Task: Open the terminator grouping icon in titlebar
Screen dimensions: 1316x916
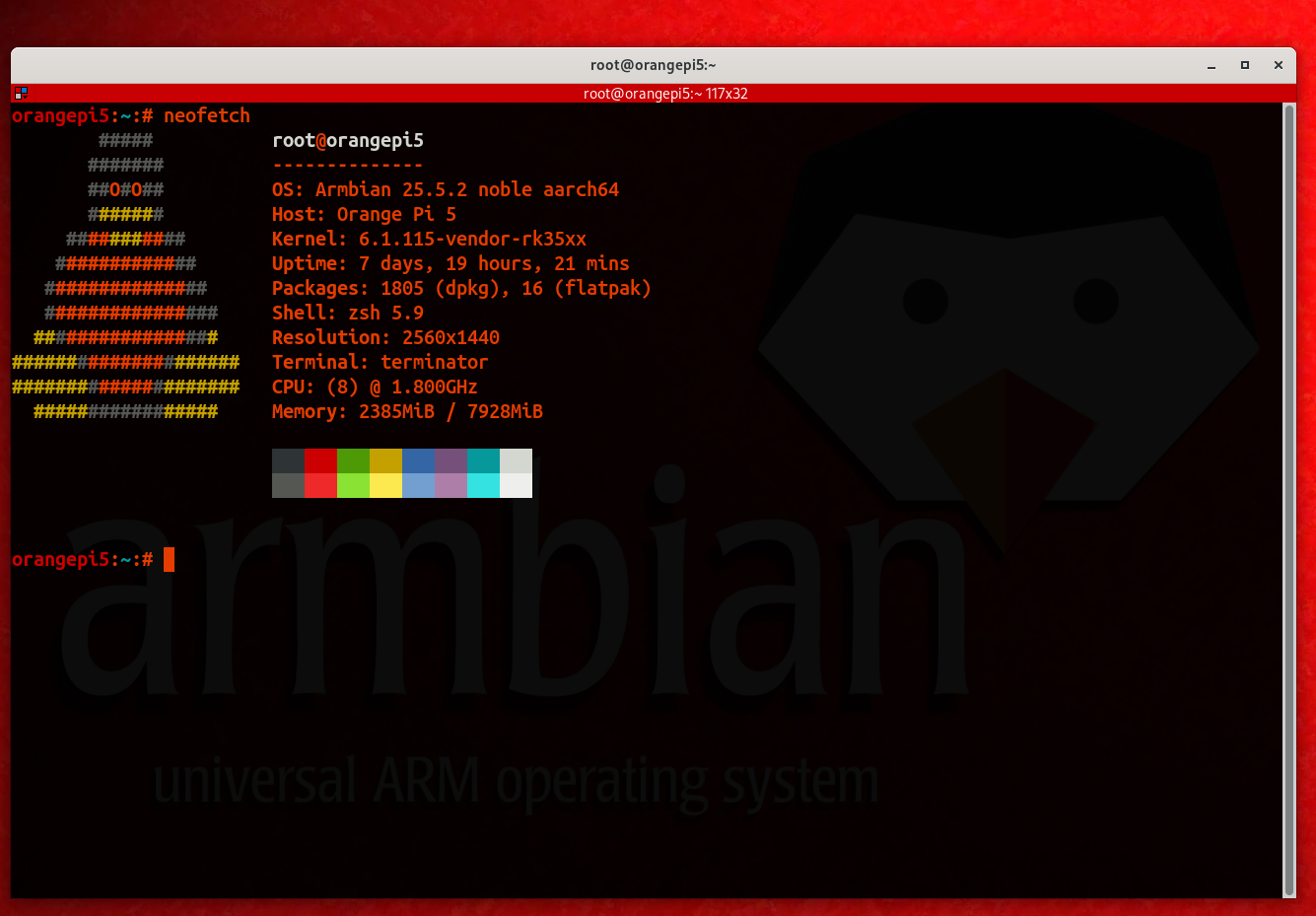Action: 21,94
